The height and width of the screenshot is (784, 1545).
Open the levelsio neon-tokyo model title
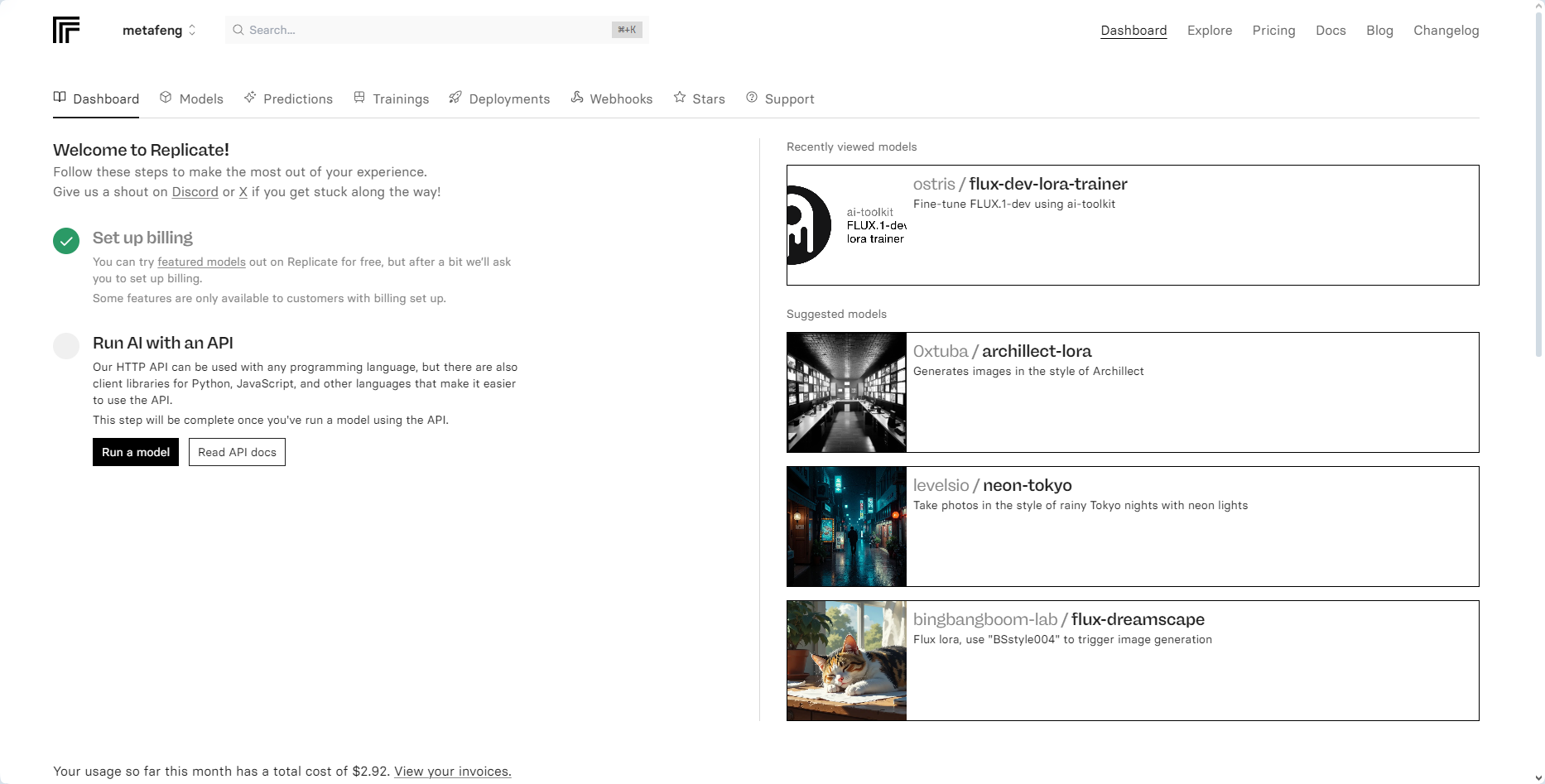992,485
